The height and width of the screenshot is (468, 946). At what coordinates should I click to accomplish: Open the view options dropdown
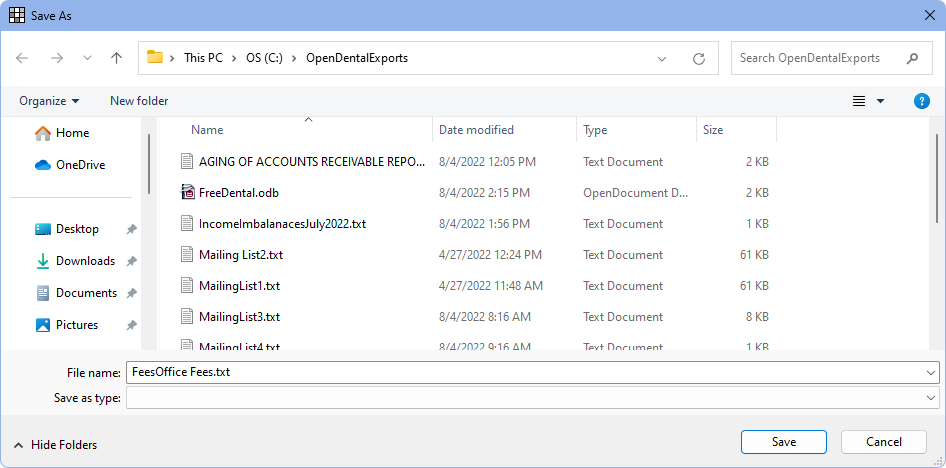880,101
